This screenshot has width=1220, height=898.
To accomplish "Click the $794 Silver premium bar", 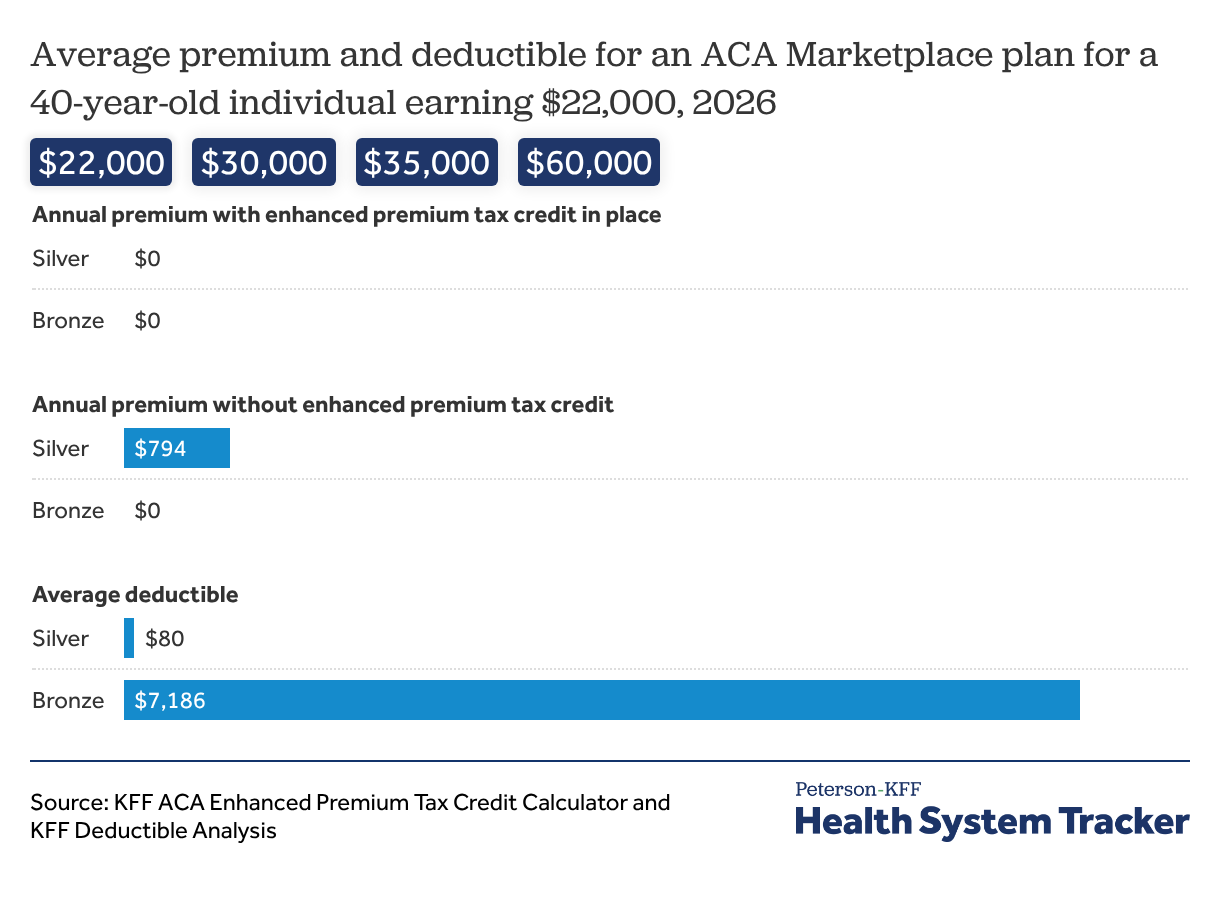I will click(177, 448).
